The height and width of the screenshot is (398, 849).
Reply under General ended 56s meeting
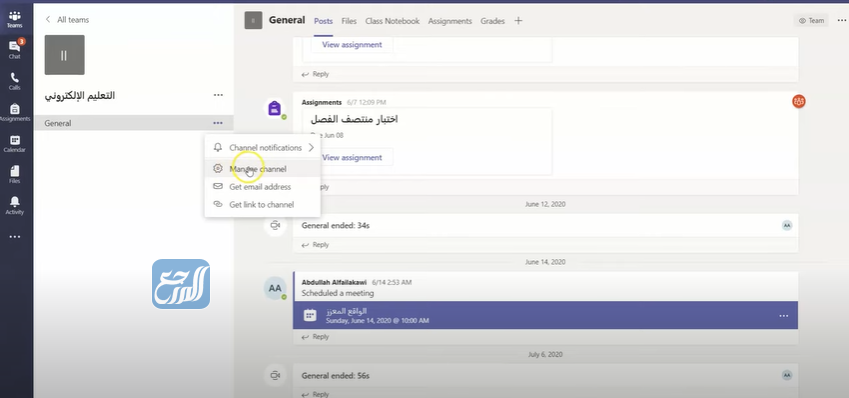pos(315,394)
